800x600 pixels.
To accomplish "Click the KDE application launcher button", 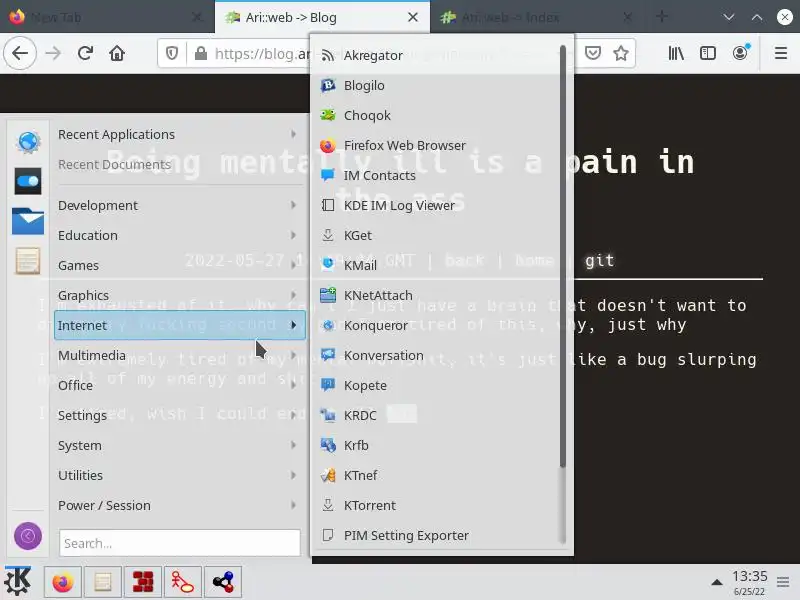I will 17,581.
